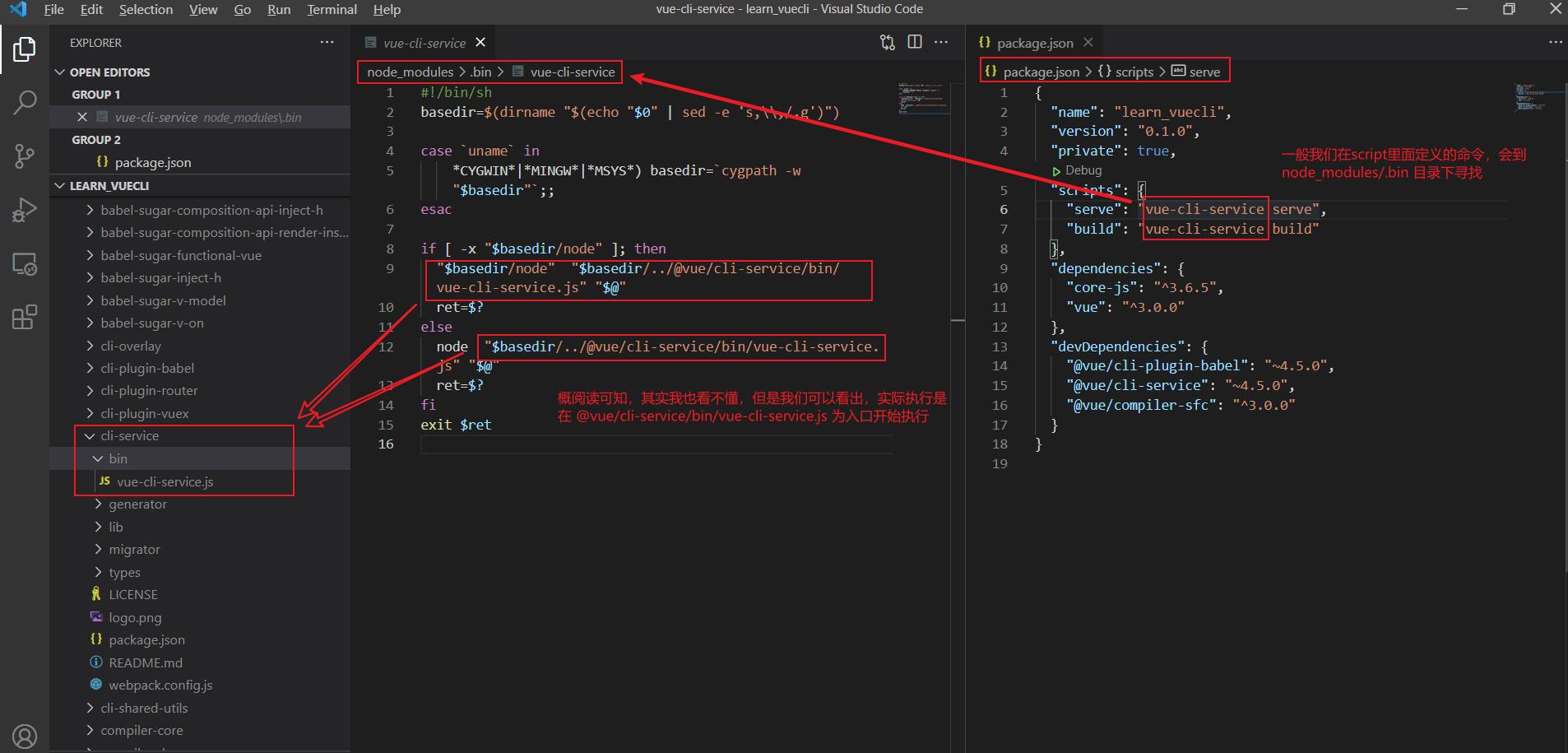The height and width of the screenshot is (753, 1568).
Task: Click line number 16 in vue-cli-service editor
Action: pos(386,444)
